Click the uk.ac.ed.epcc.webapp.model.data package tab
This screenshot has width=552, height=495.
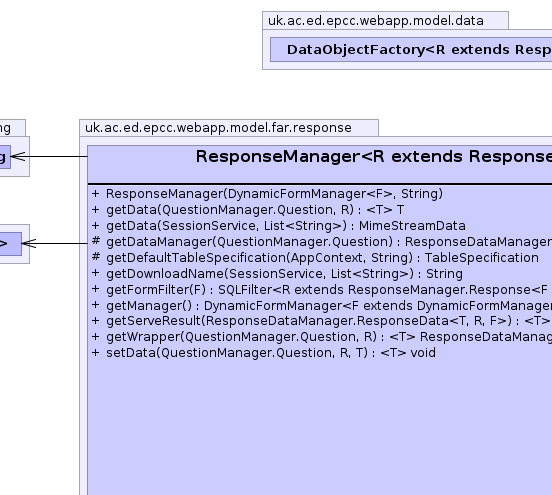point(385,20)
